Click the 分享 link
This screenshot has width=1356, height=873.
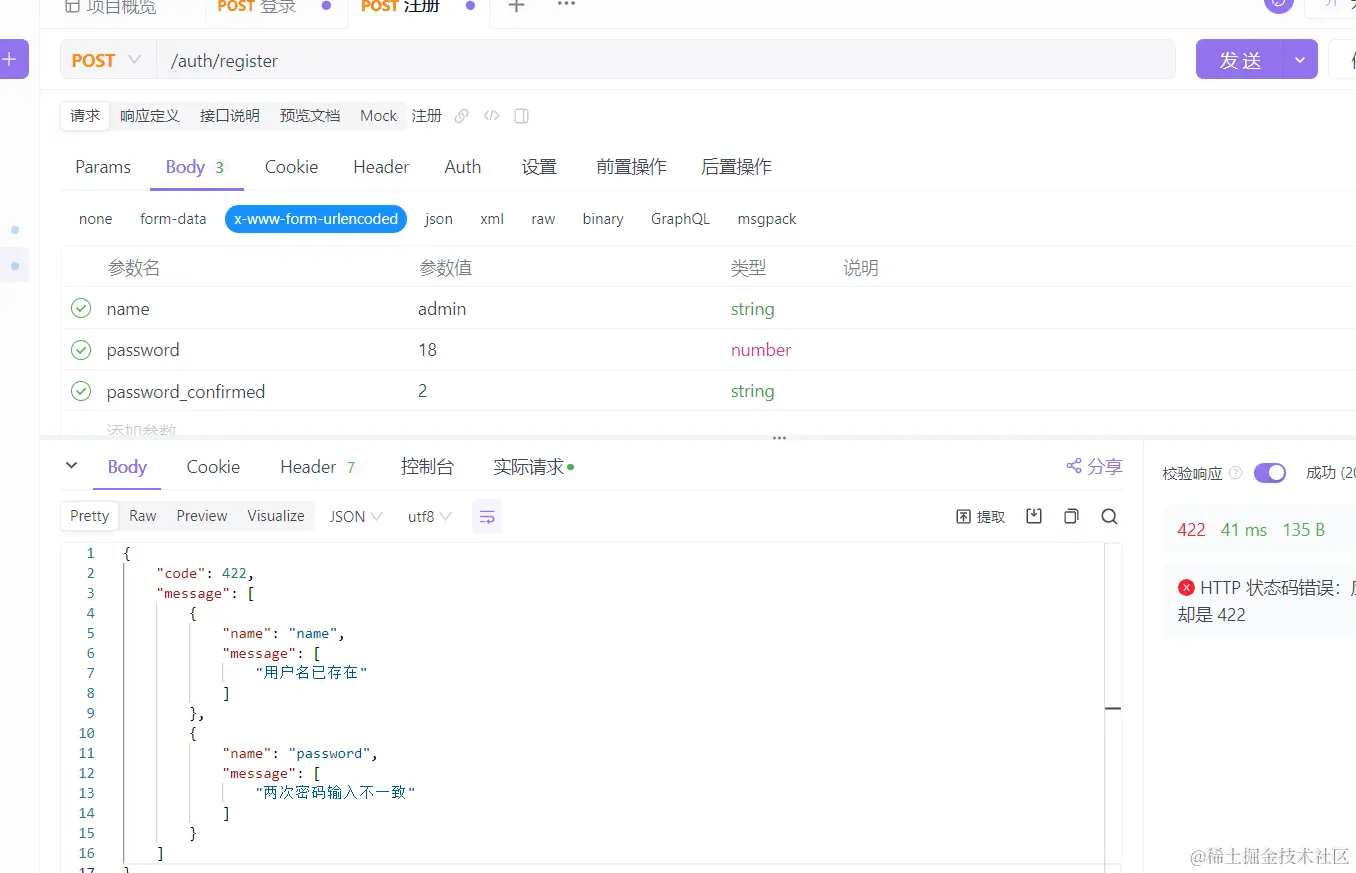click(1105, 466)
